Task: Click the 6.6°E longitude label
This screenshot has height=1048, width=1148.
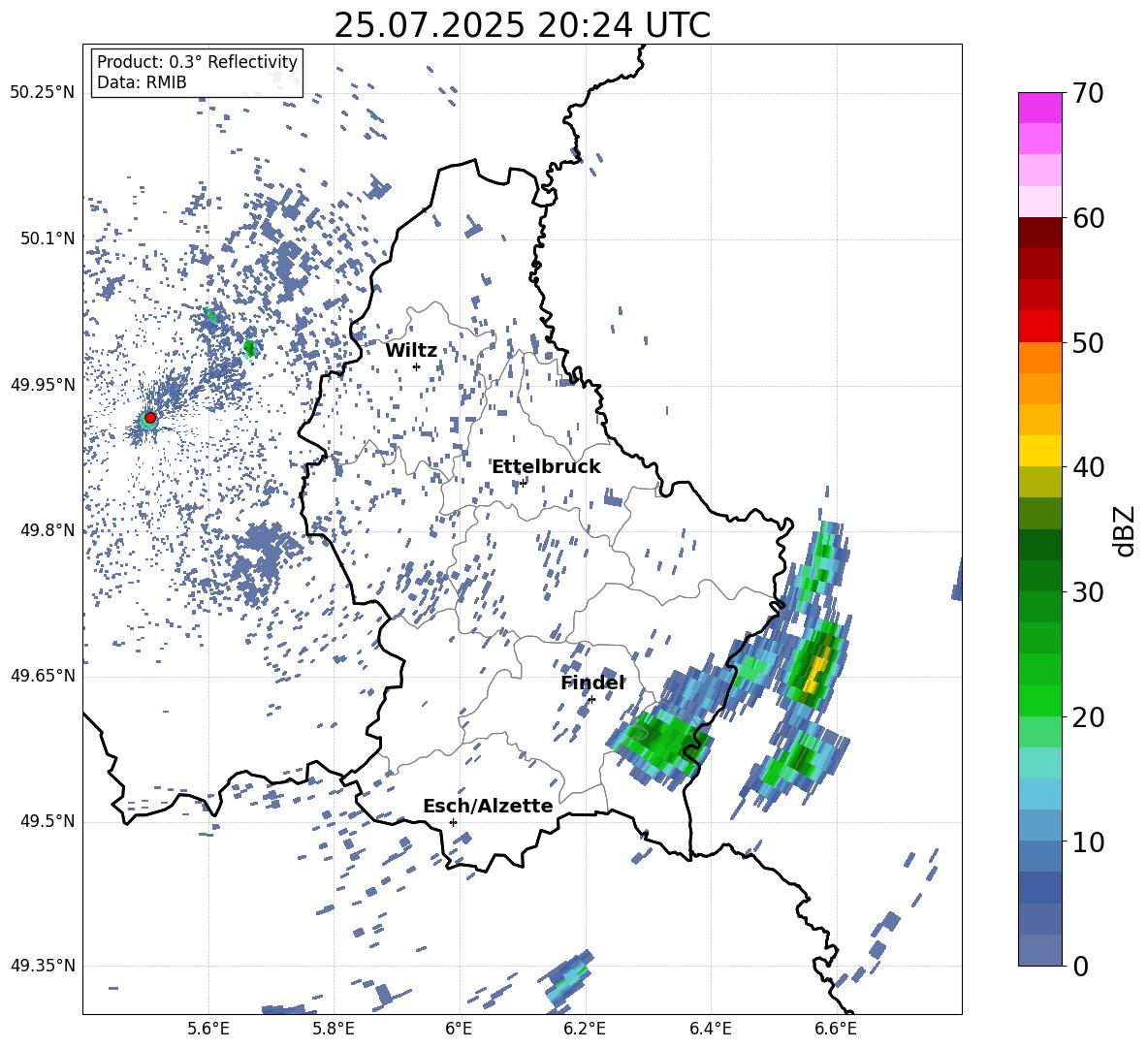Action: [x=836, y=1029]
